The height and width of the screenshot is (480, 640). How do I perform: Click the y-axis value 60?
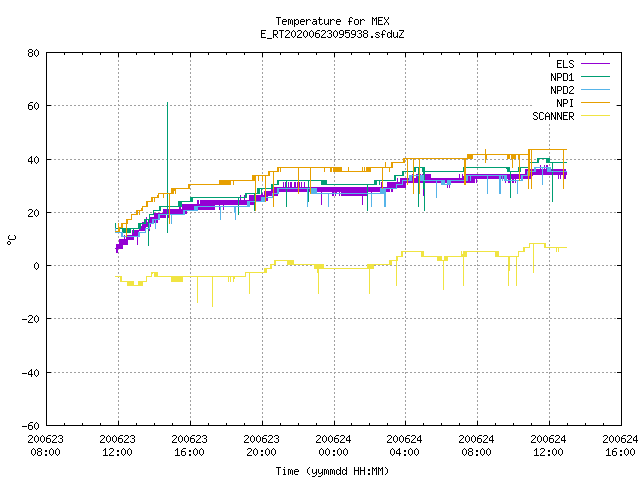pyautogui.click(x=33, y=106)
